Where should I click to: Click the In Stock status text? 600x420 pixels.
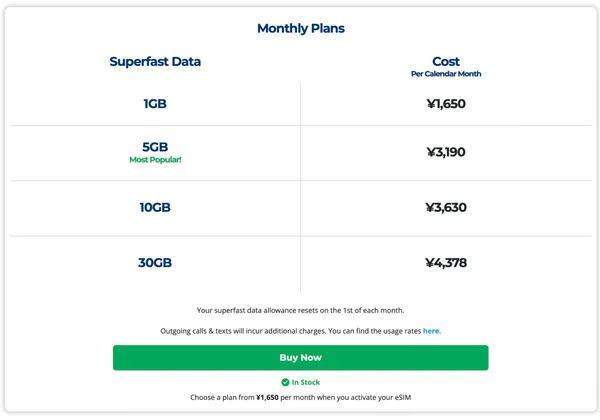307,383
